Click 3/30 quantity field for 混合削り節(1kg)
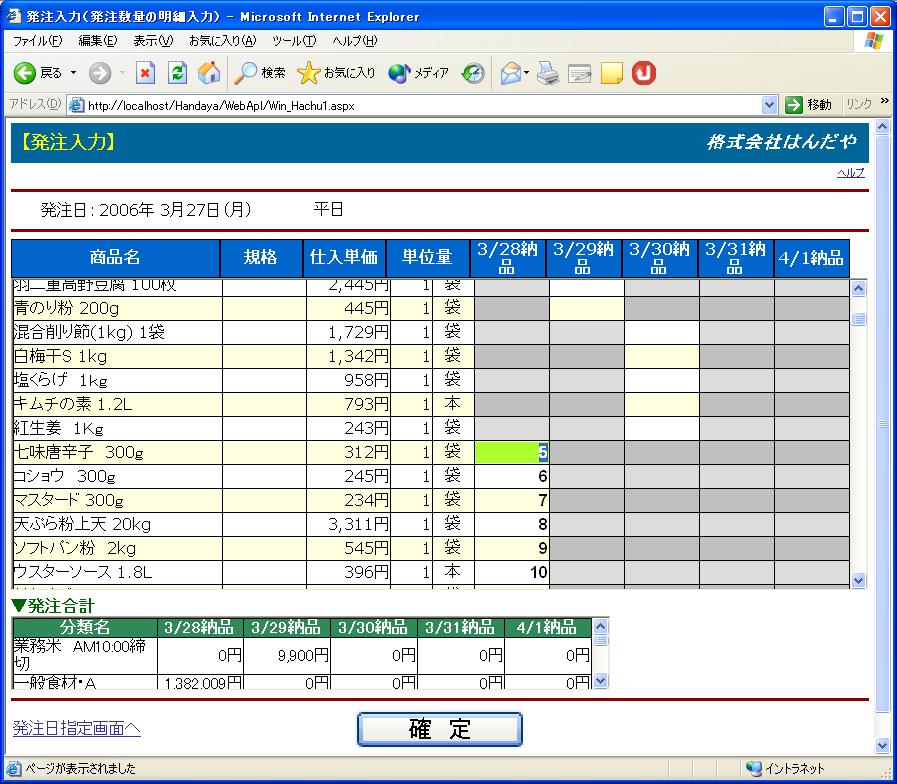897x784 pixels. (x=661, y=332)
